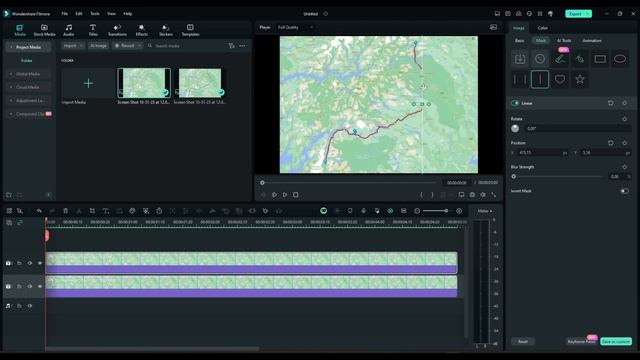Open the File menu
The width and height of the screenshot is (640, 360).
click(64, 13)
